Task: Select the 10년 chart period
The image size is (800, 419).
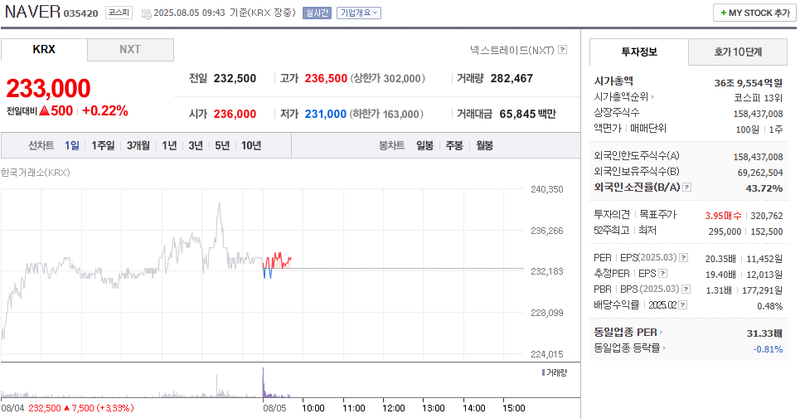Action: [x=251, y=145]
